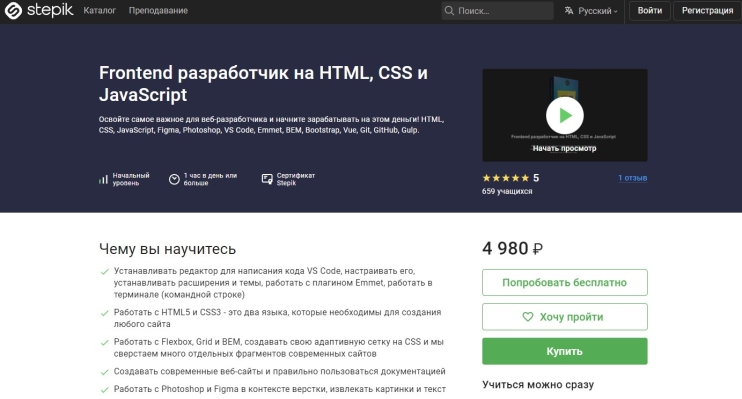Click the course description paragraph
The width and height of the screenshot is (742, 399).
coord(271,124)
